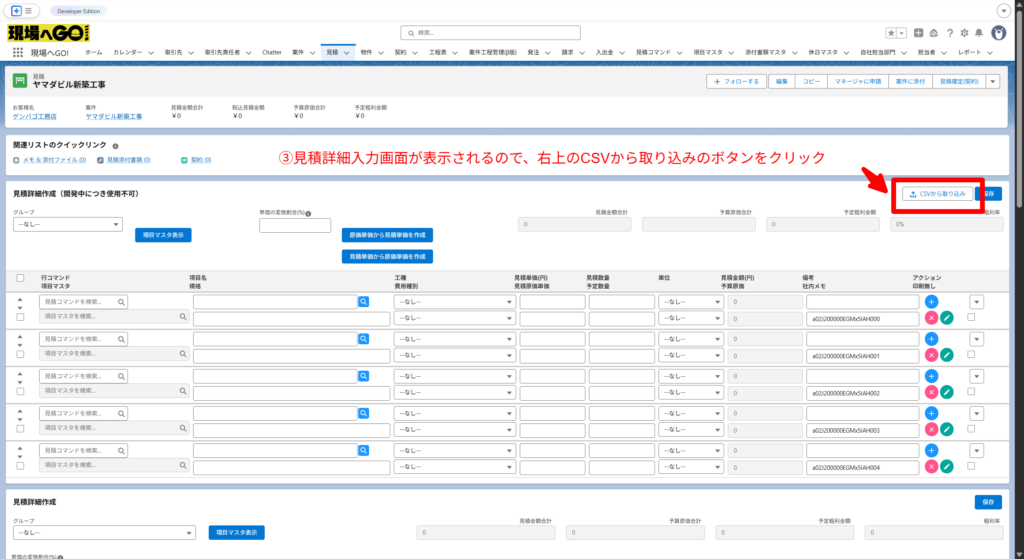The width and height of the screenshot is (1024, 559).
Task: Click the blue plus icon in first row
Action: point(931,301)
